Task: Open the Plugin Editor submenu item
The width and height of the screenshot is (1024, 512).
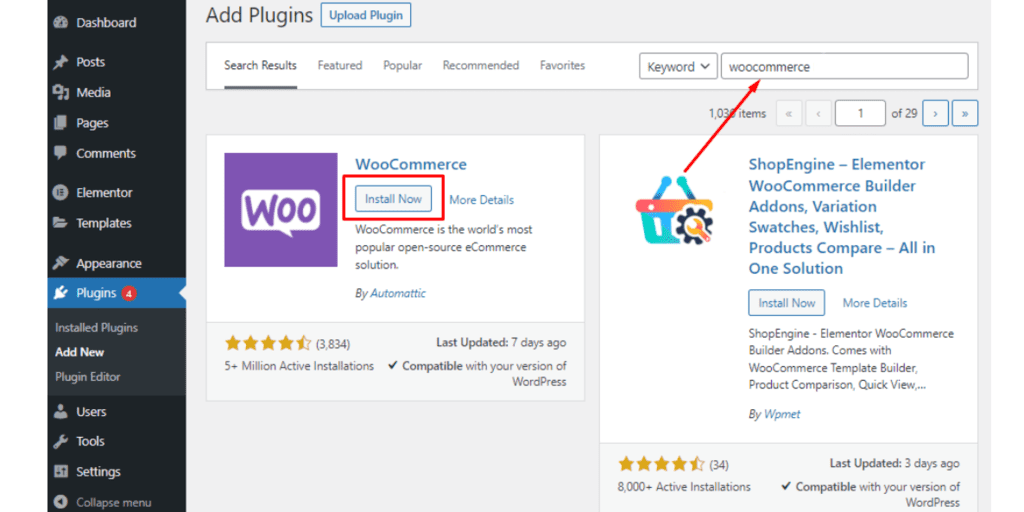Action: pyautogui.click(x=88, y=377)
